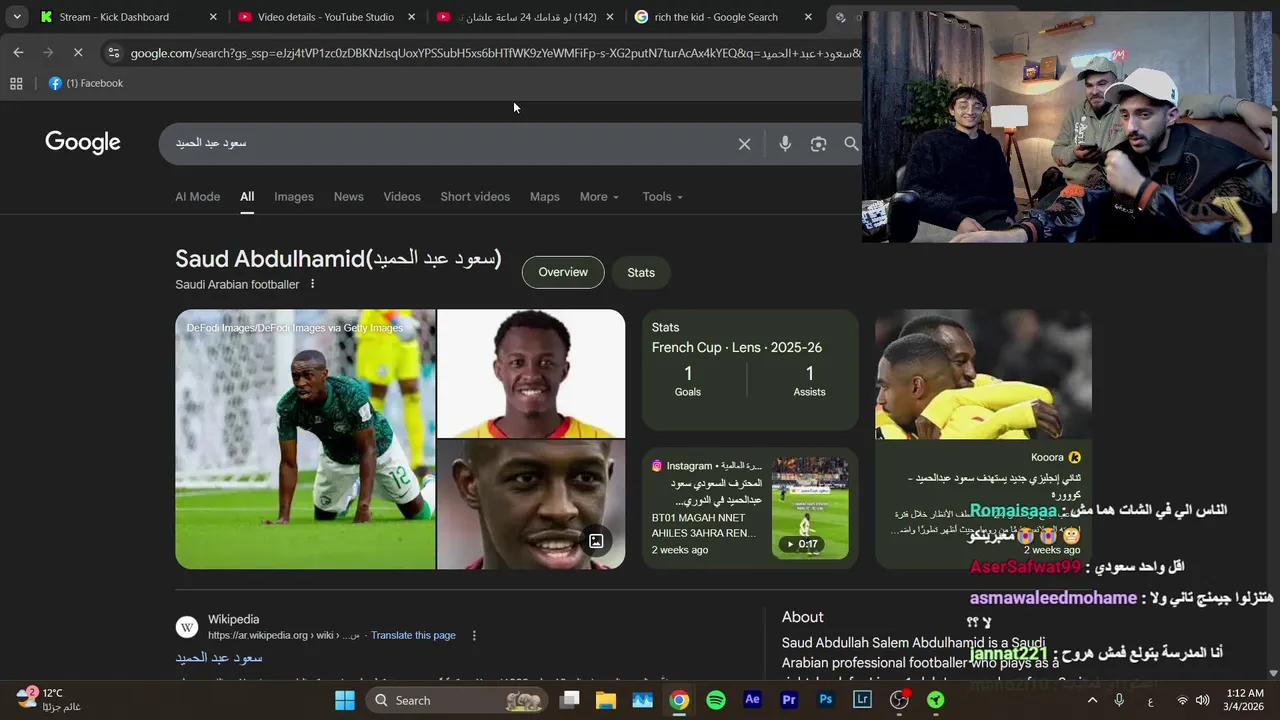This screenshot has height=720, width=1280.
Task: Close the YouTube Studio tab
Action: (x=412, y=17)
